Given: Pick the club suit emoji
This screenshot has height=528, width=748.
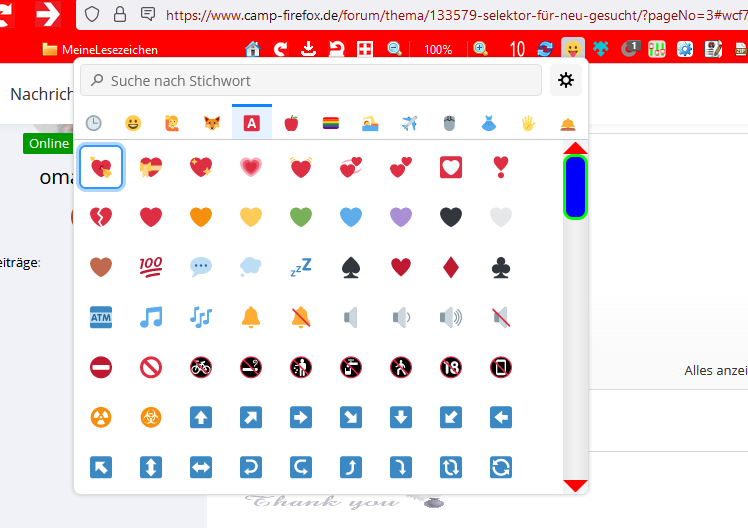Looking at the screenshot, I should [501, 267].
